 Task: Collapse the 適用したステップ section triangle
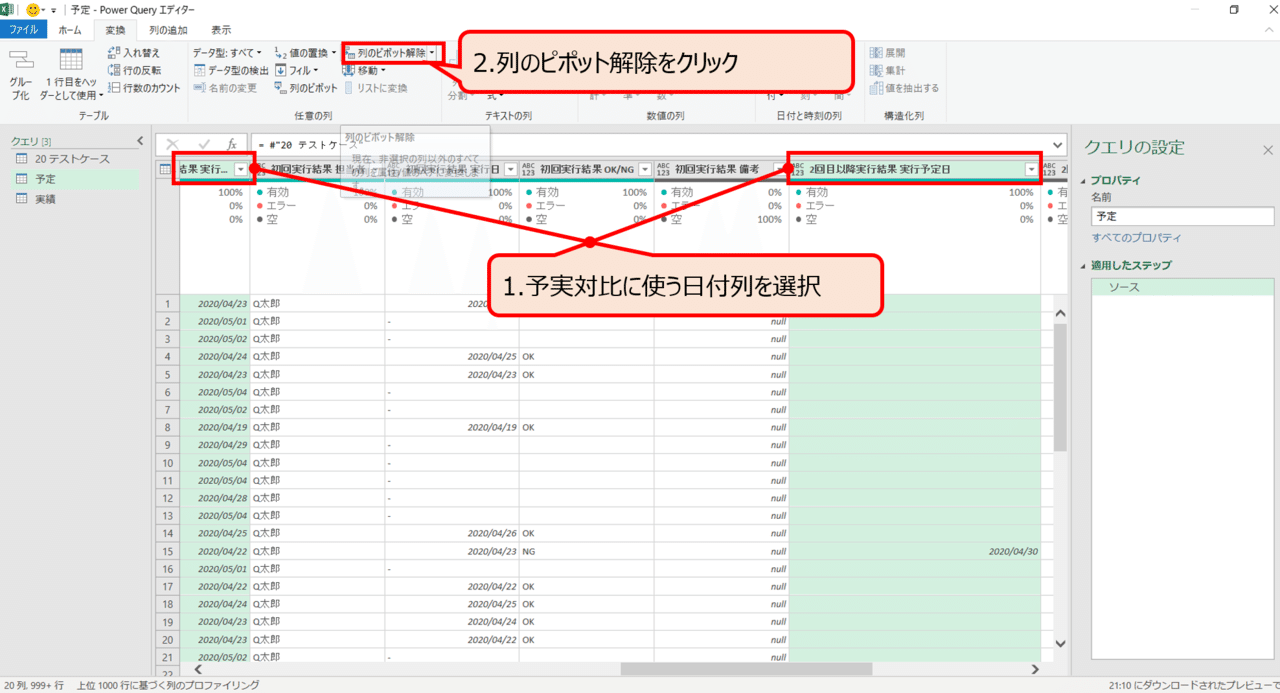click(x=1083, y=266)
